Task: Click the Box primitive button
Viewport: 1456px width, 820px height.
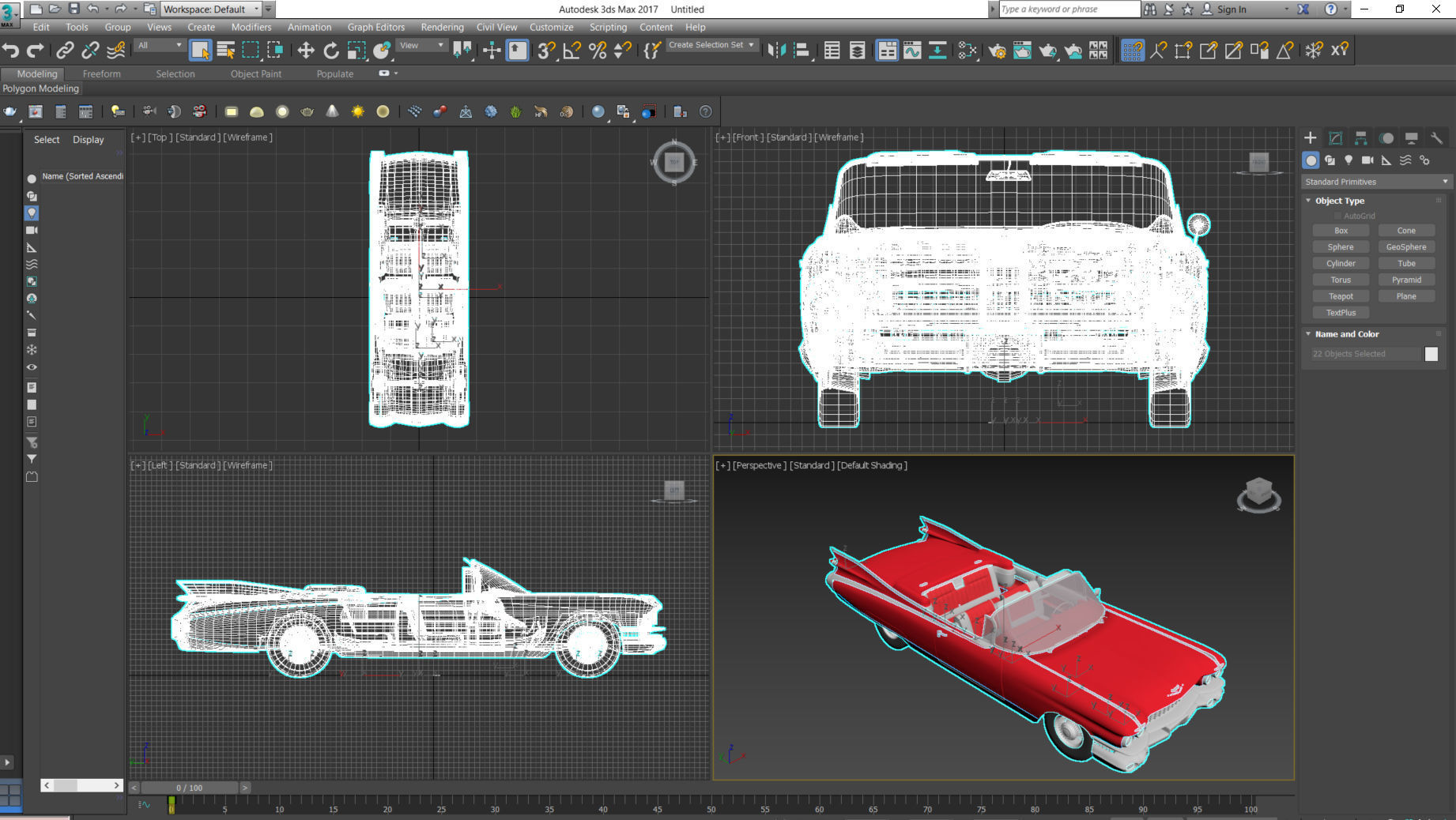Action: coord(1341,231)
